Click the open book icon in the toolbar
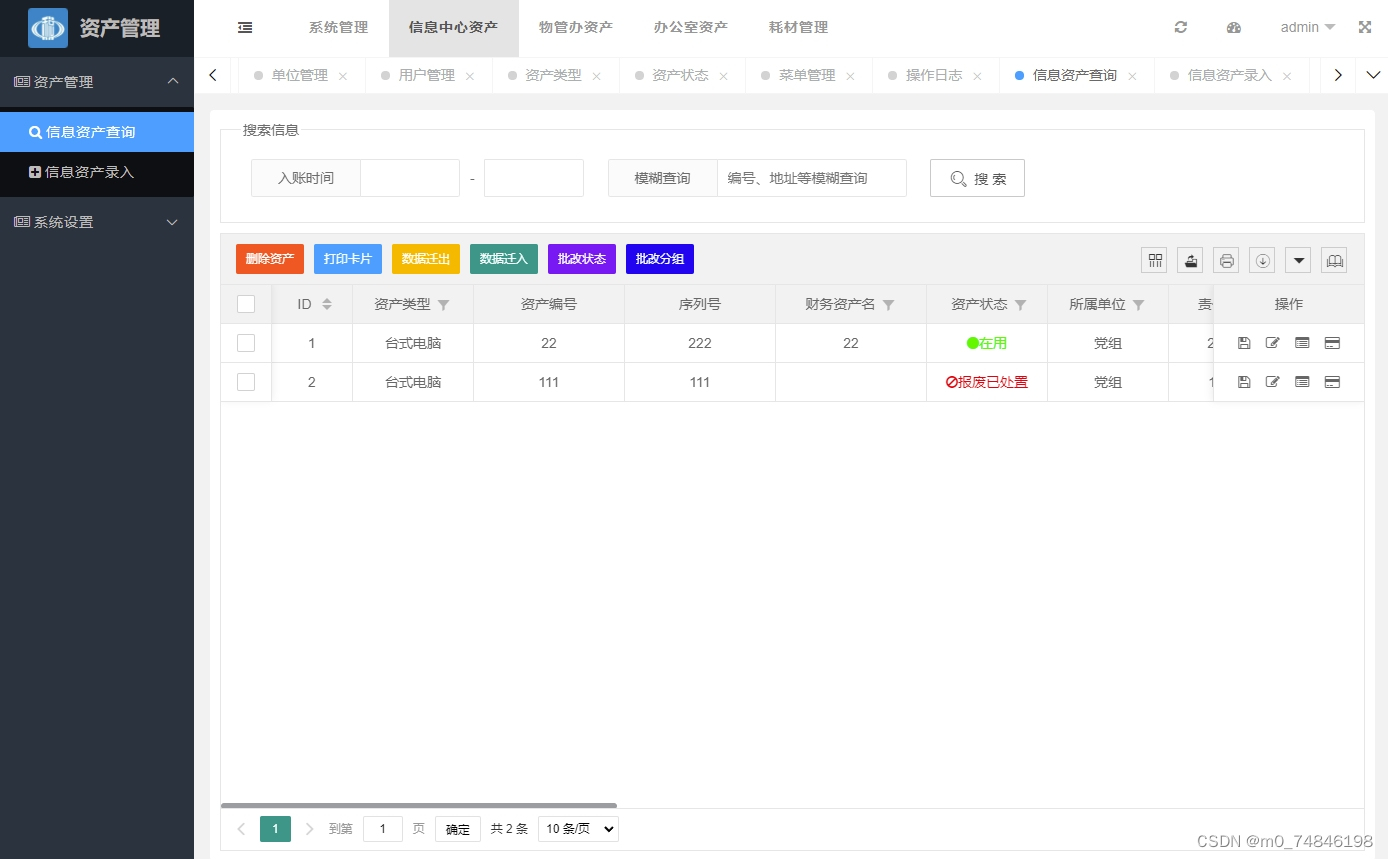Image resolution: width=1388 pixels, height=859 pixels. click(x=1334, y=260)
